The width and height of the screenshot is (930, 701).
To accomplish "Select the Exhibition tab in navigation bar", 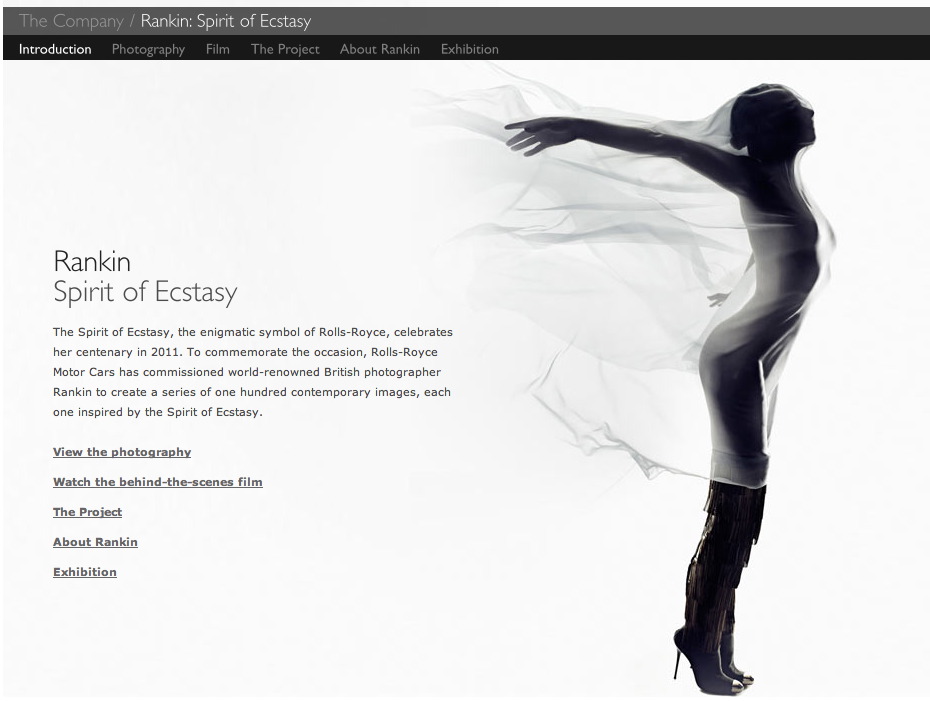I will [470, 49].
